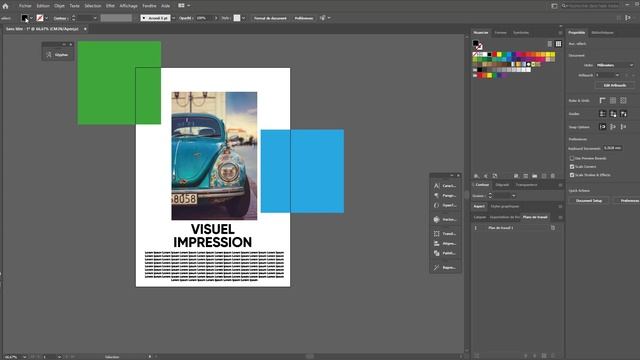Click the Style swatch box

point(237,18)
